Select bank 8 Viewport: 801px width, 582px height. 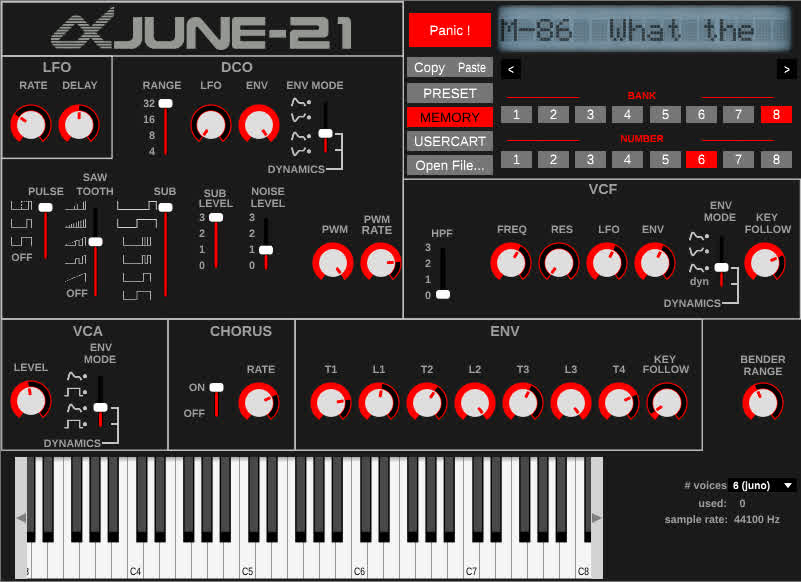tap(776, 114)
